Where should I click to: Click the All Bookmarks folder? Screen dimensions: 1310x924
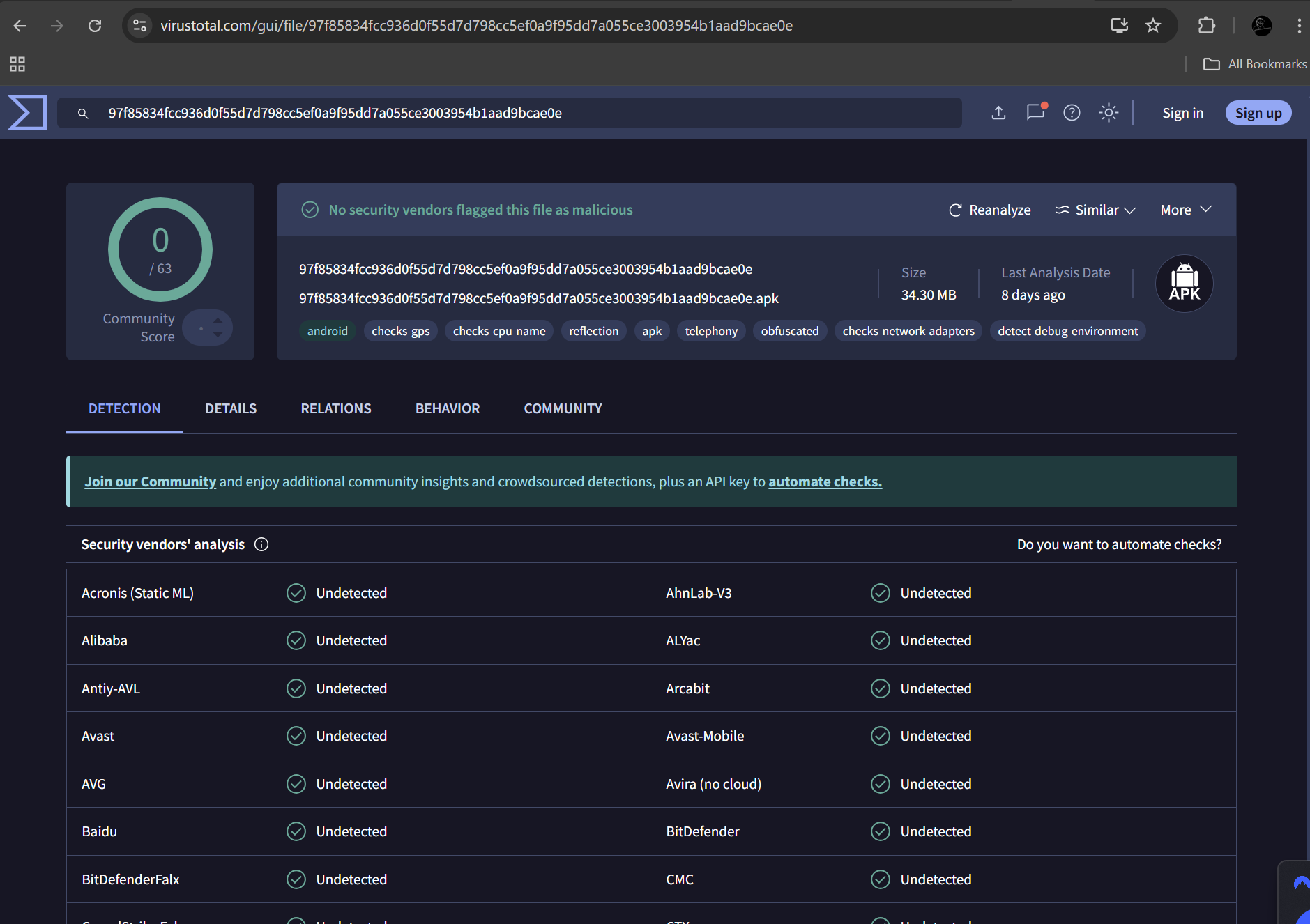click(1255, 64)
